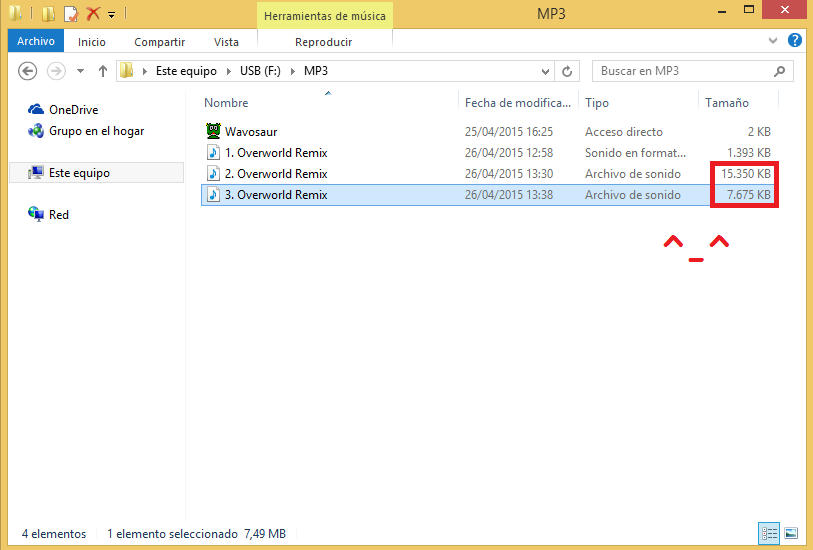Open the Help question mark icon
The height and width of the screenshot is (550, 813).
click(x=795, y=41)
